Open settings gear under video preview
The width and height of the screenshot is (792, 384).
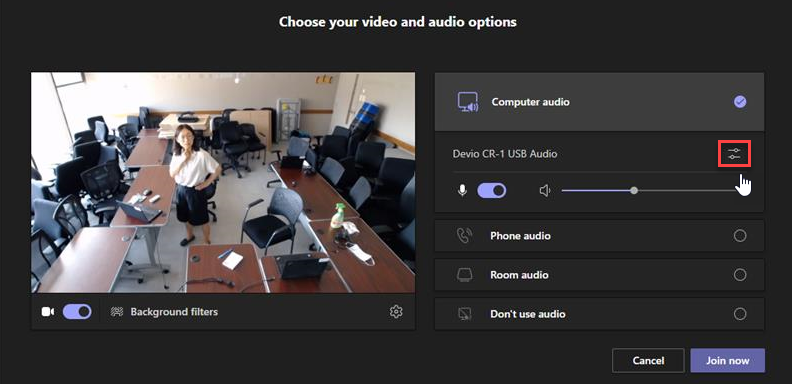pos(396,312)
